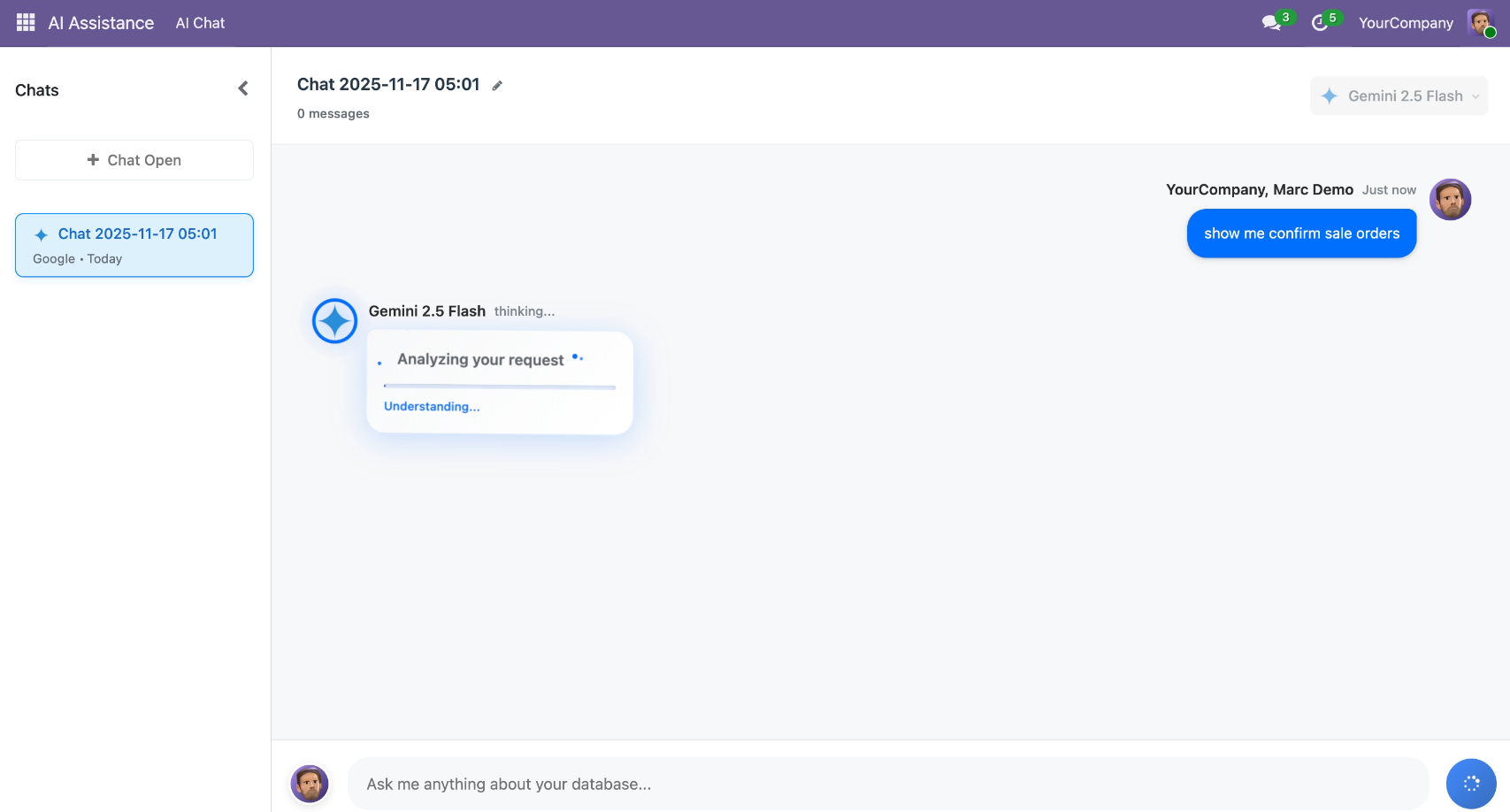Image resolution: width=1510 pixels, height=812 pixels.
Task: Open the activities clock icon
Action: (1320, 23)
